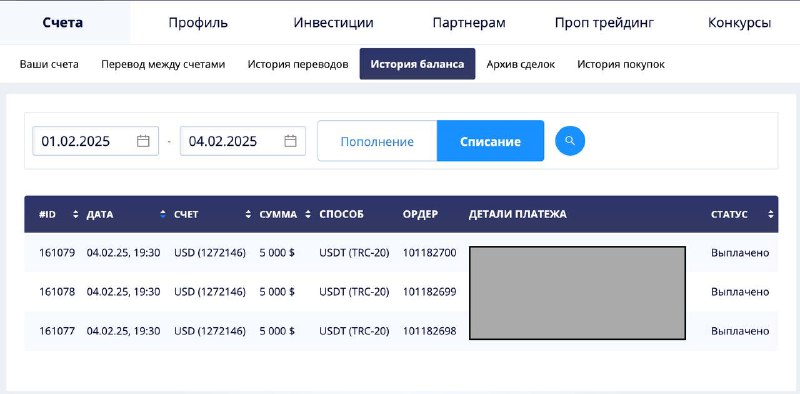The height and width of the screenshot is (394, 800).
Task: Sort by СТАТУС column arrows
Action: click(770, 214)
